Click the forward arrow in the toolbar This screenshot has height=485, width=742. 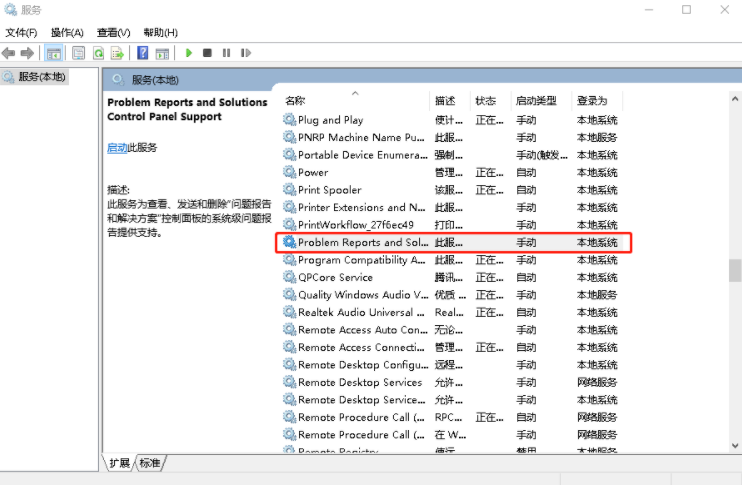tap(27, 53)
